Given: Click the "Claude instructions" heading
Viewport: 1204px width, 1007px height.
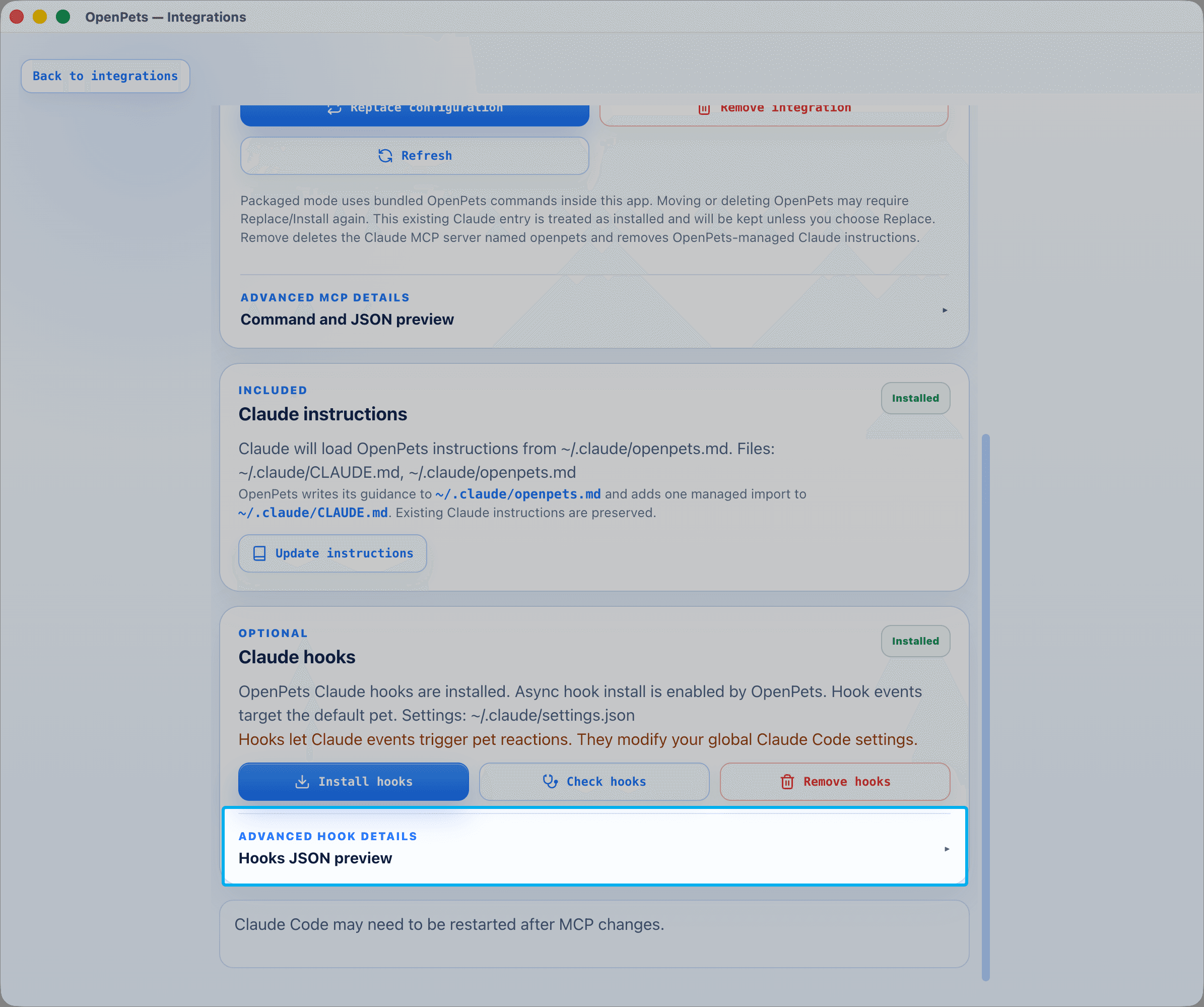Looking at the screenshot, I should (323, 414).
